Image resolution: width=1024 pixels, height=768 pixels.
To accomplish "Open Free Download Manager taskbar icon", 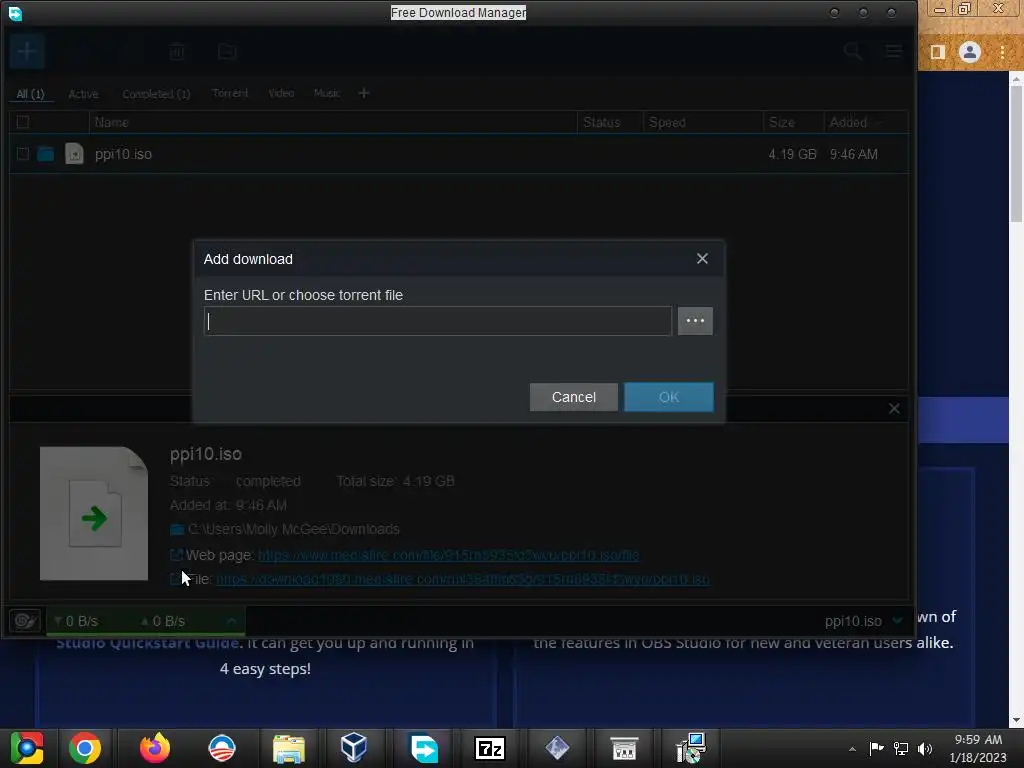I will coord(424,748).
